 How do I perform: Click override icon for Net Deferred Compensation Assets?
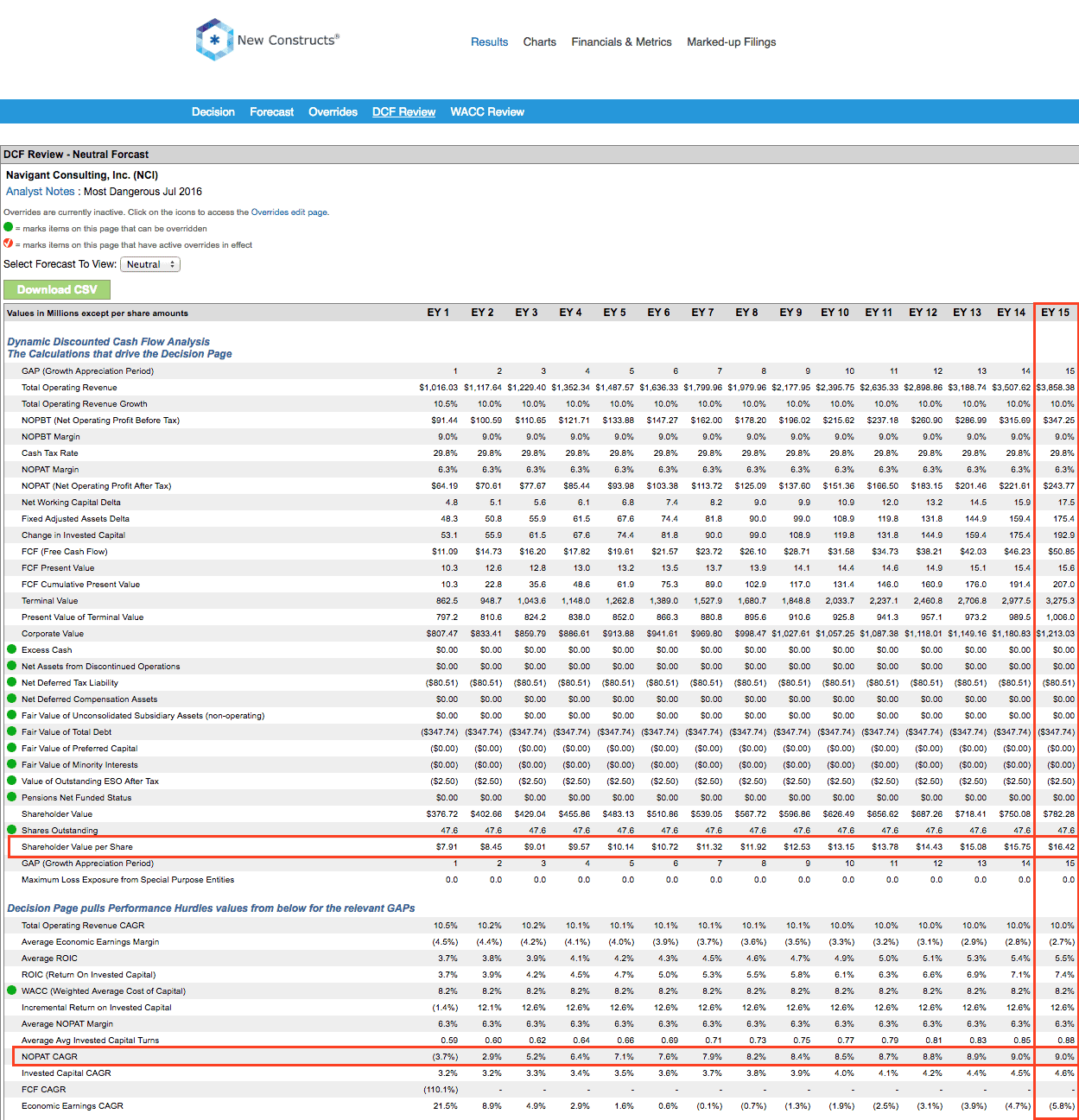tap(12, 699)
